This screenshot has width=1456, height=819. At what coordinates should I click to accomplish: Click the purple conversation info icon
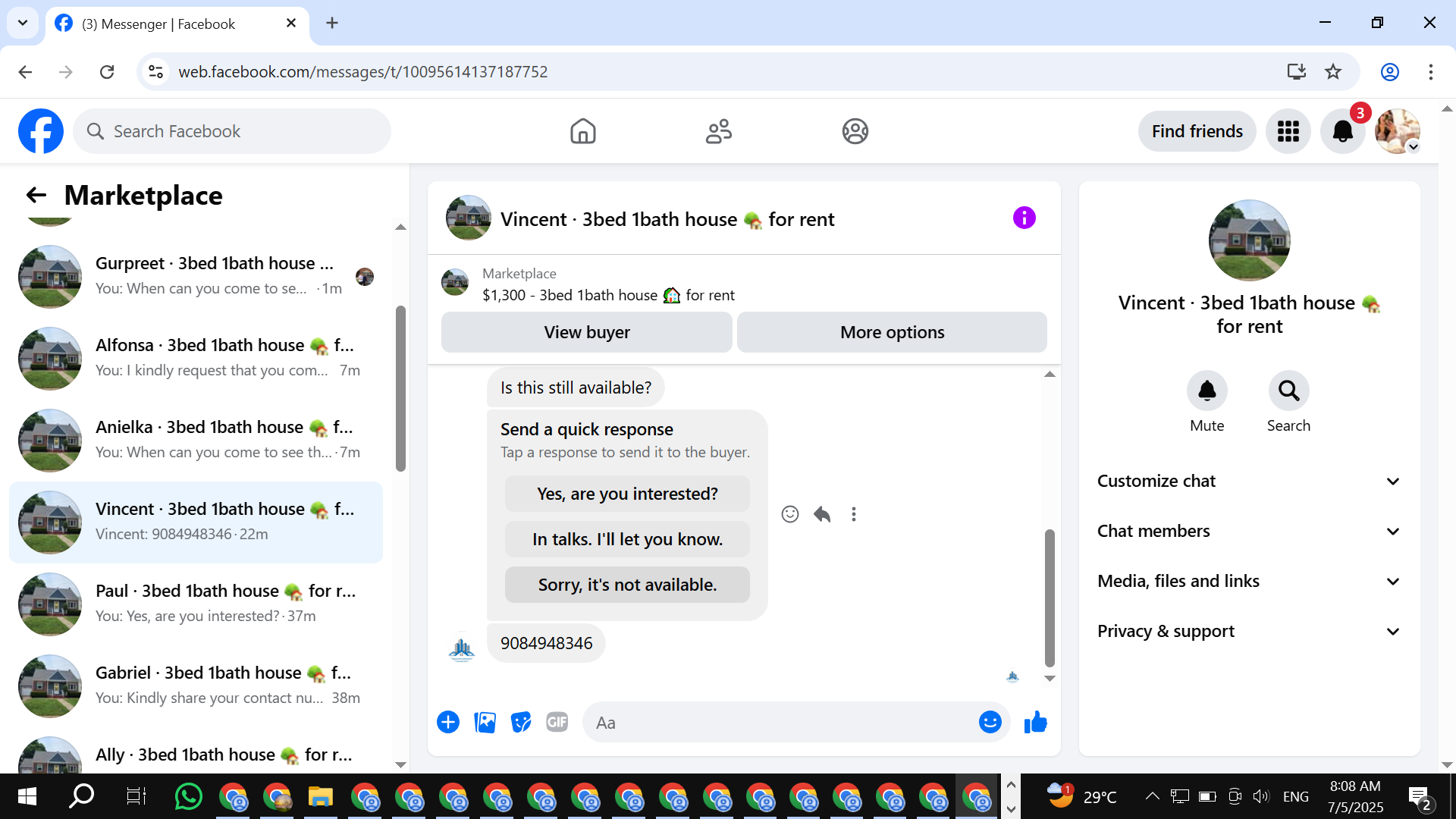tap(1024, 218)
